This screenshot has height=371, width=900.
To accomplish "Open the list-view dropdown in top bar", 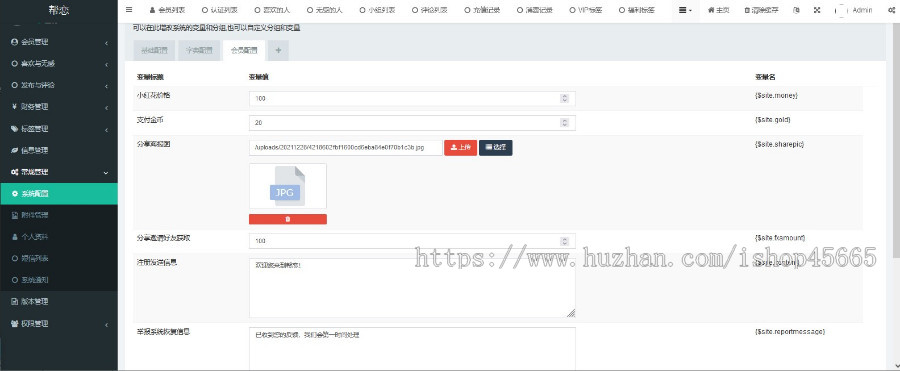I will (x=685, y=10).
